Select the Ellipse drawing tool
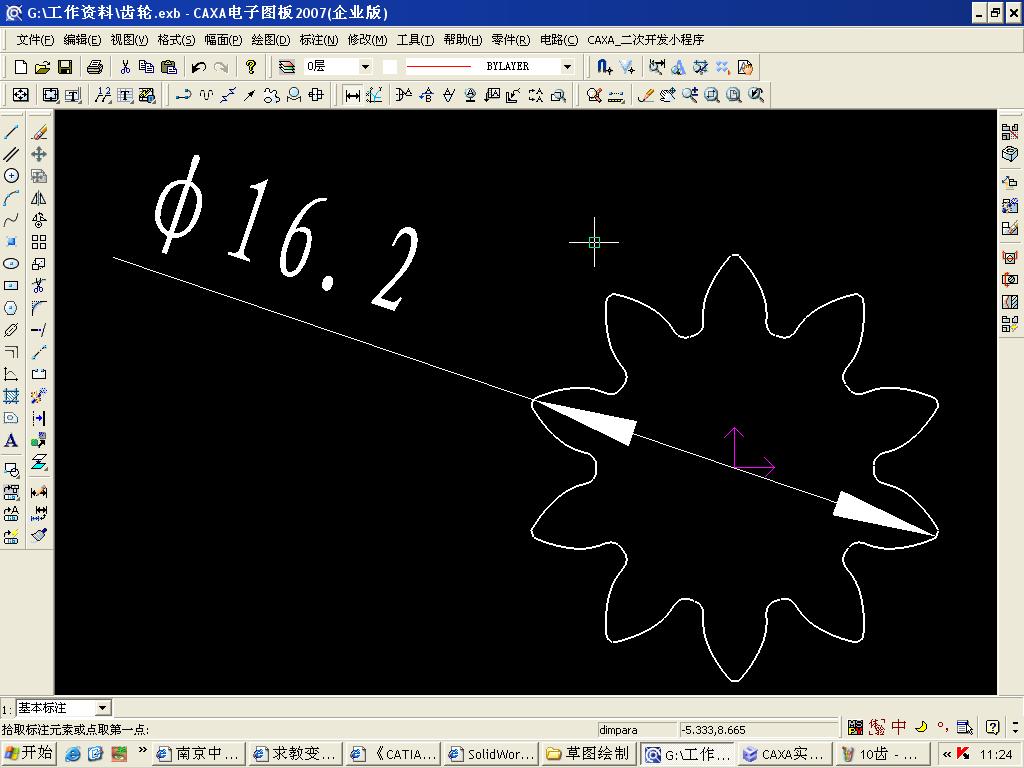Screen dimensions: 1024x768 11,264
